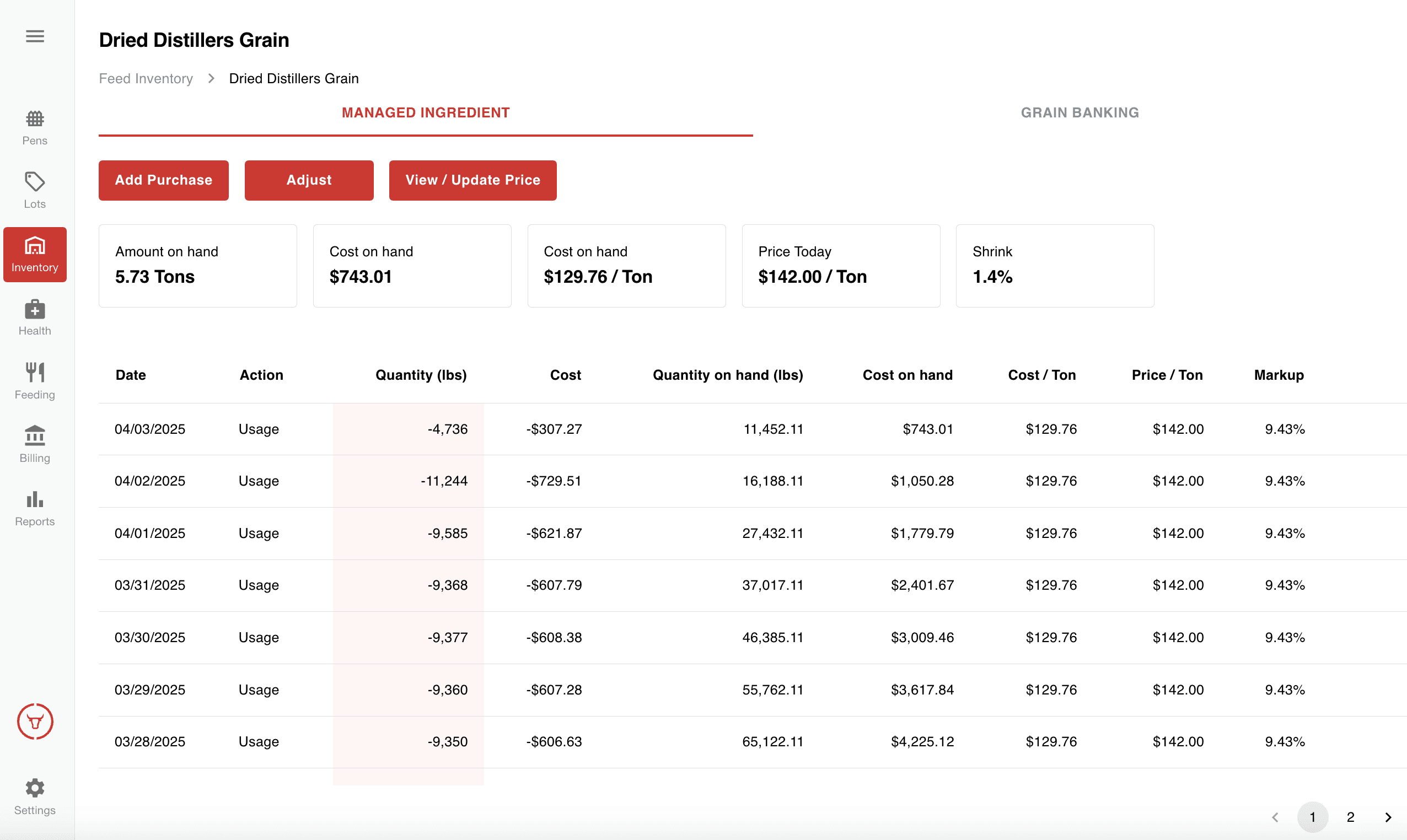Click previous page chevron
Viewport: 1407px width, 840px height.
1275,817
